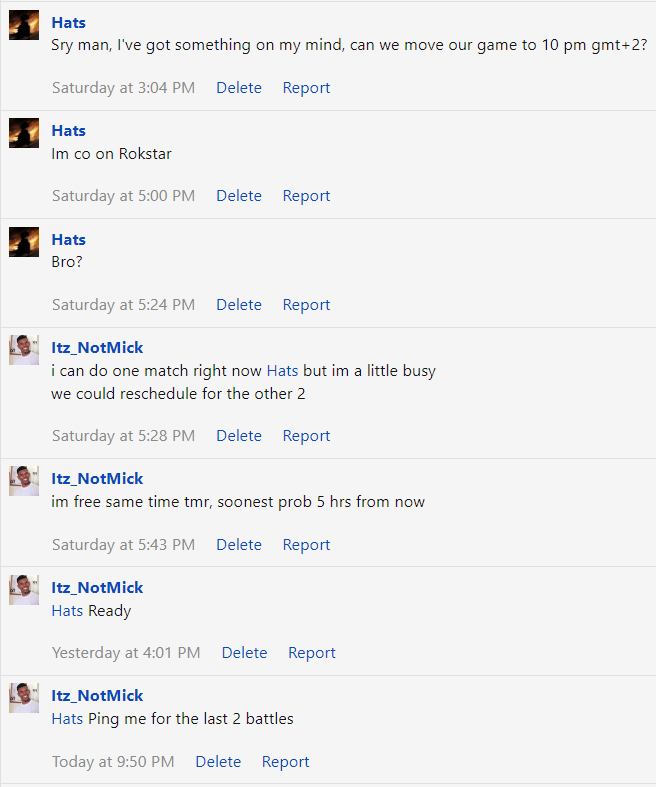Click Hats' avatar next to 'Im co on Rokstar'
Image resolution: width=656 pixels, height=787 pixels.
(x=24, y=133)
